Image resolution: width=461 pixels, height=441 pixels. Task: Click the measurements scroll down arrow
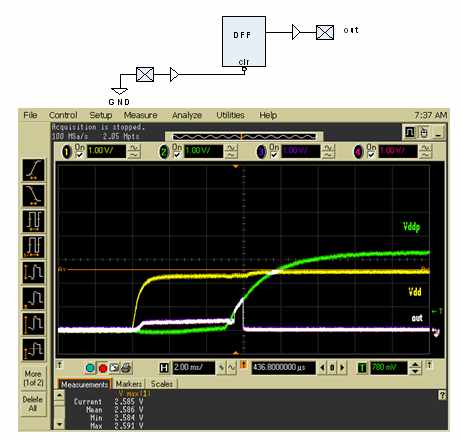(x=59, y=424)
